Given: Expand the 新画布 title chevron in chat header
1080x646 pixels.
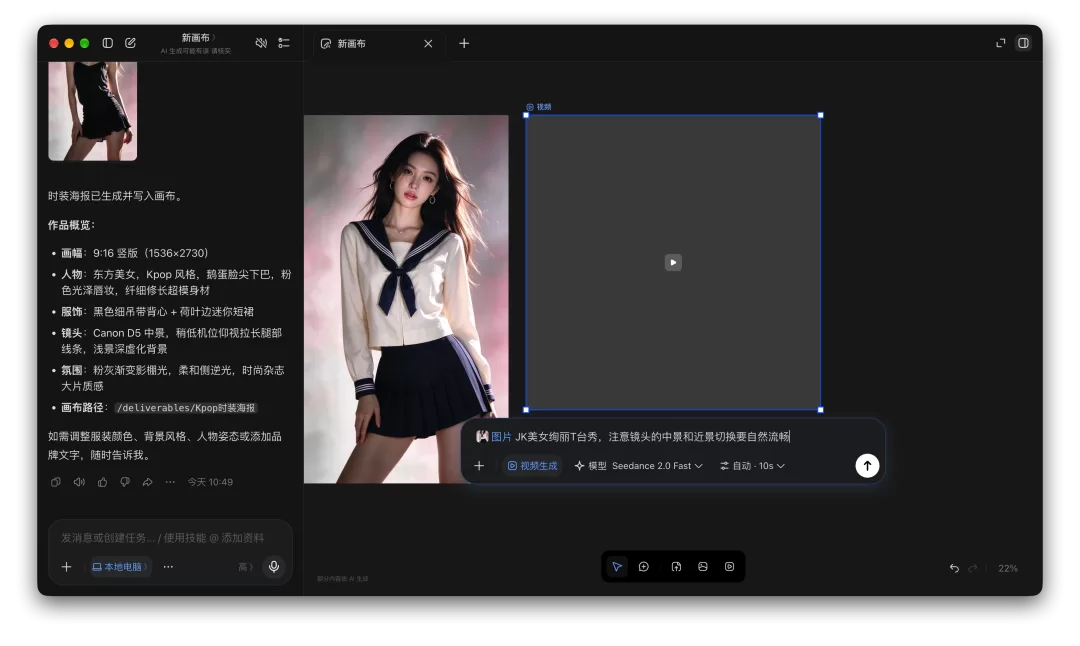Looking at the screenshot, I should click(x=214, y=38).
